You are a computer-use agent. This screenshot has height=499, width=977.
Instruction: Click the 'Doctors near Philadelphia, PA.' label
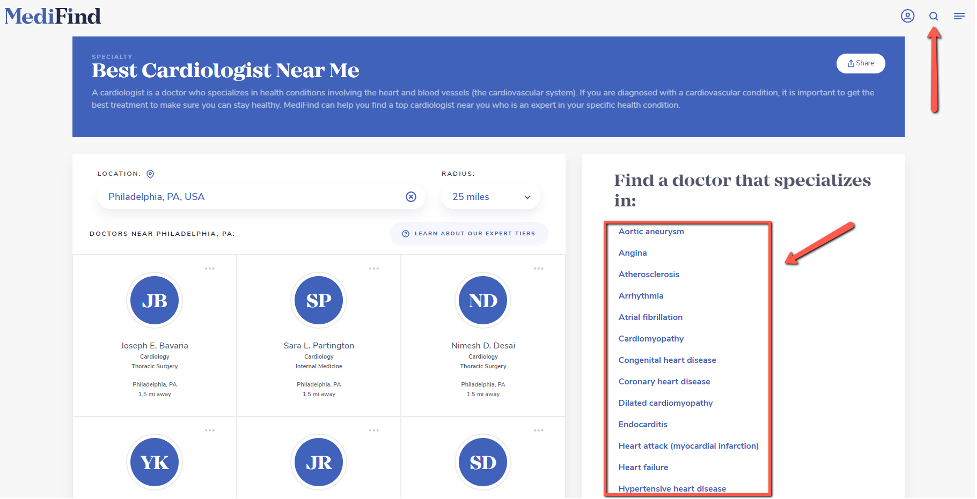[x=162, y=234]
